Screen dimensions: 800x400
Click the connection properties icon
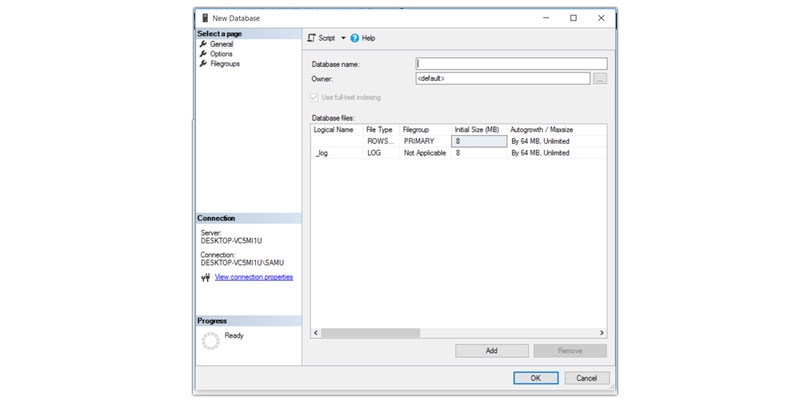tap(206, 278)
